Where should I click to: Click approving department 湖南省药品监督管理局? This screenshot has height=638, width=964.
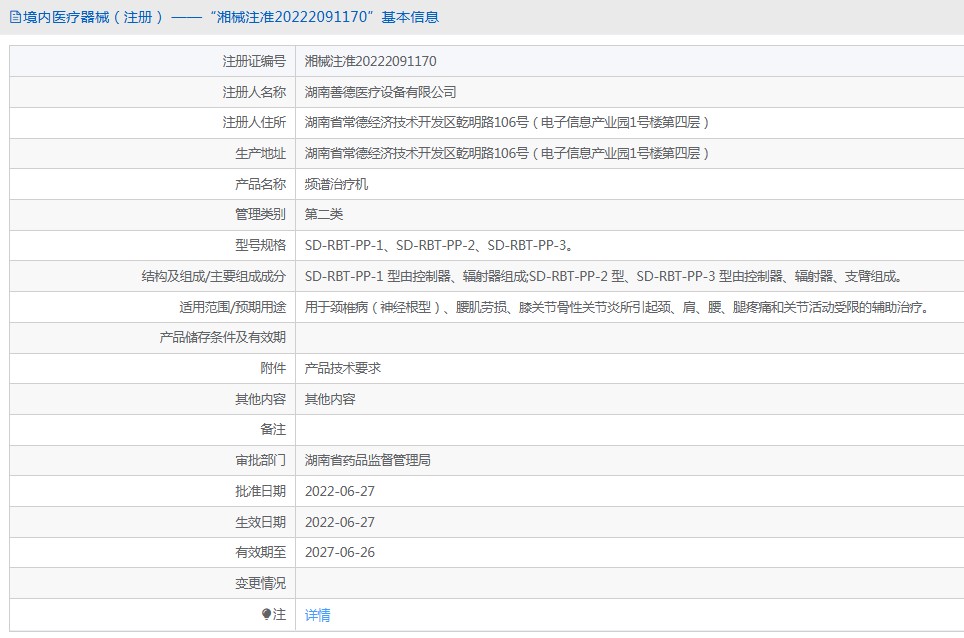coord(368,460)
